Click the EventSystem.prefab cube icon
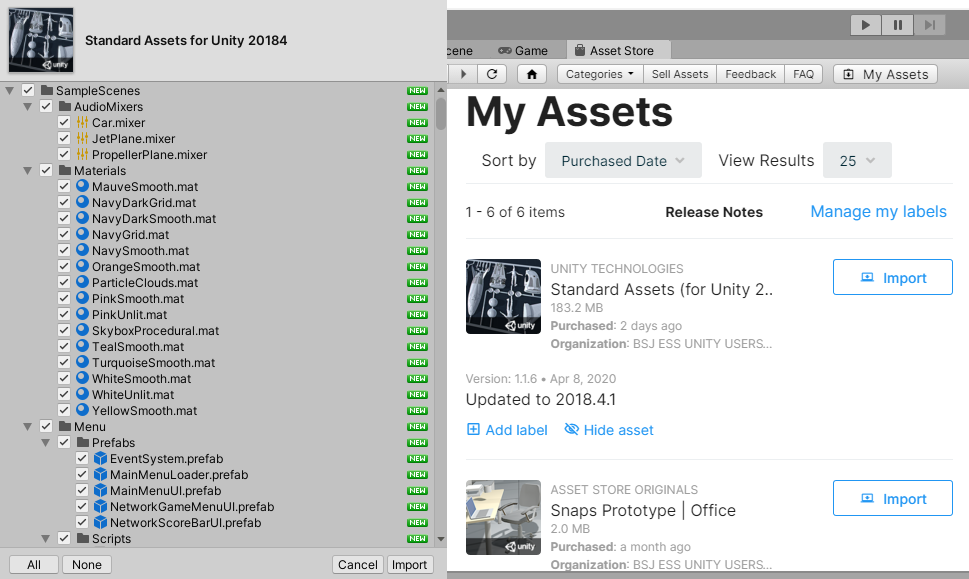This screenshot has height=579, width=969. 100,459
